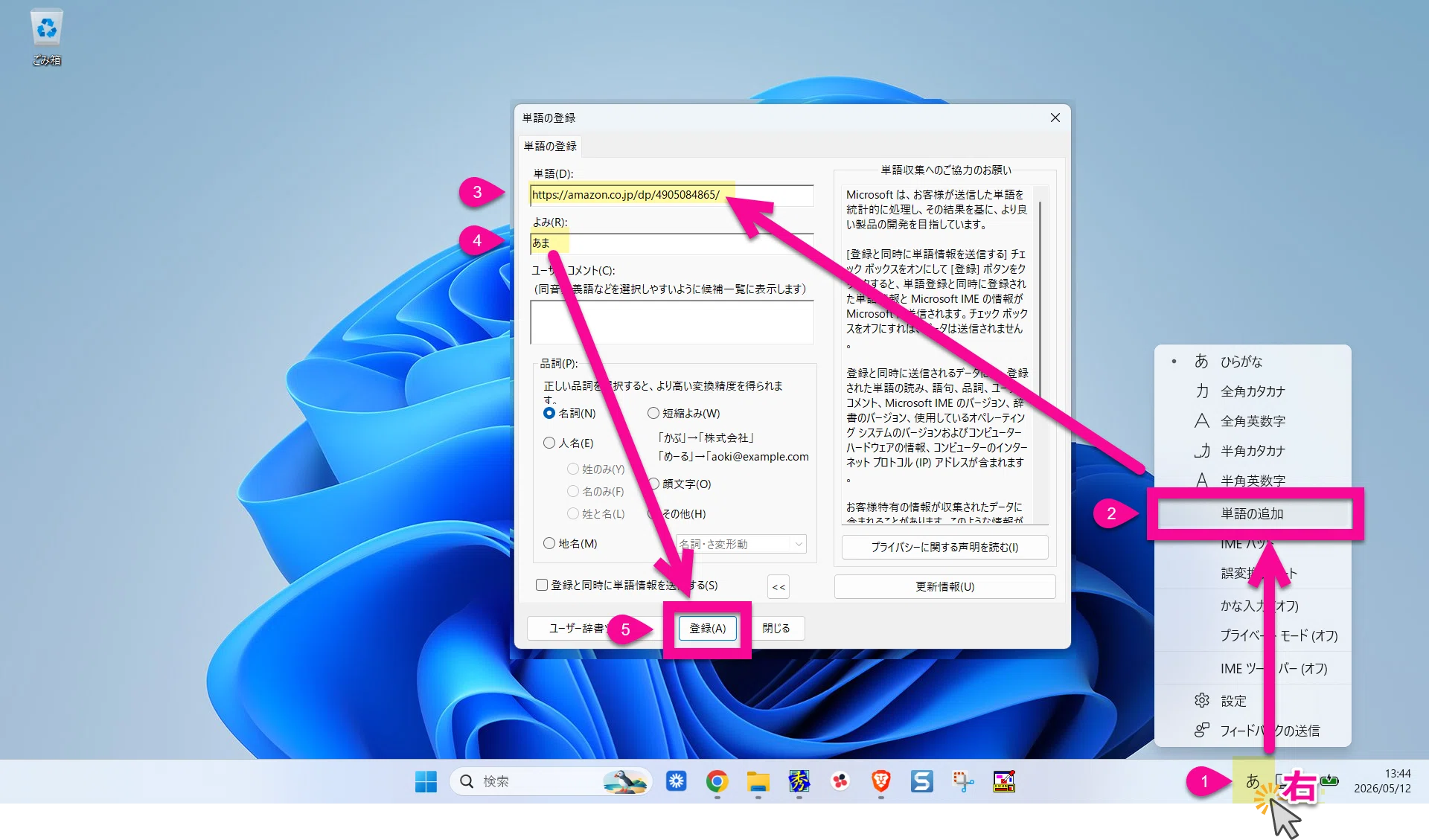Click the 更新情報(U) button
This screenshot has height=840, width=1429.
[x=944, y=586]
